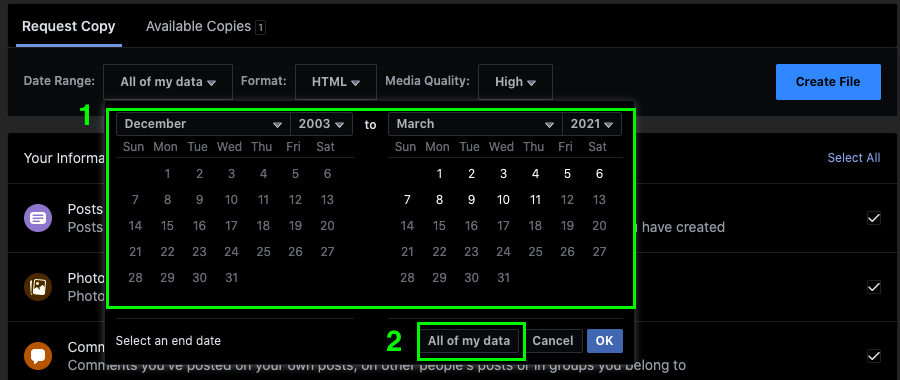This screenshot has height=380, width=900.
Task: Select March 5 in end calendar
Action: pyautogui.click(x=567, y=174)
